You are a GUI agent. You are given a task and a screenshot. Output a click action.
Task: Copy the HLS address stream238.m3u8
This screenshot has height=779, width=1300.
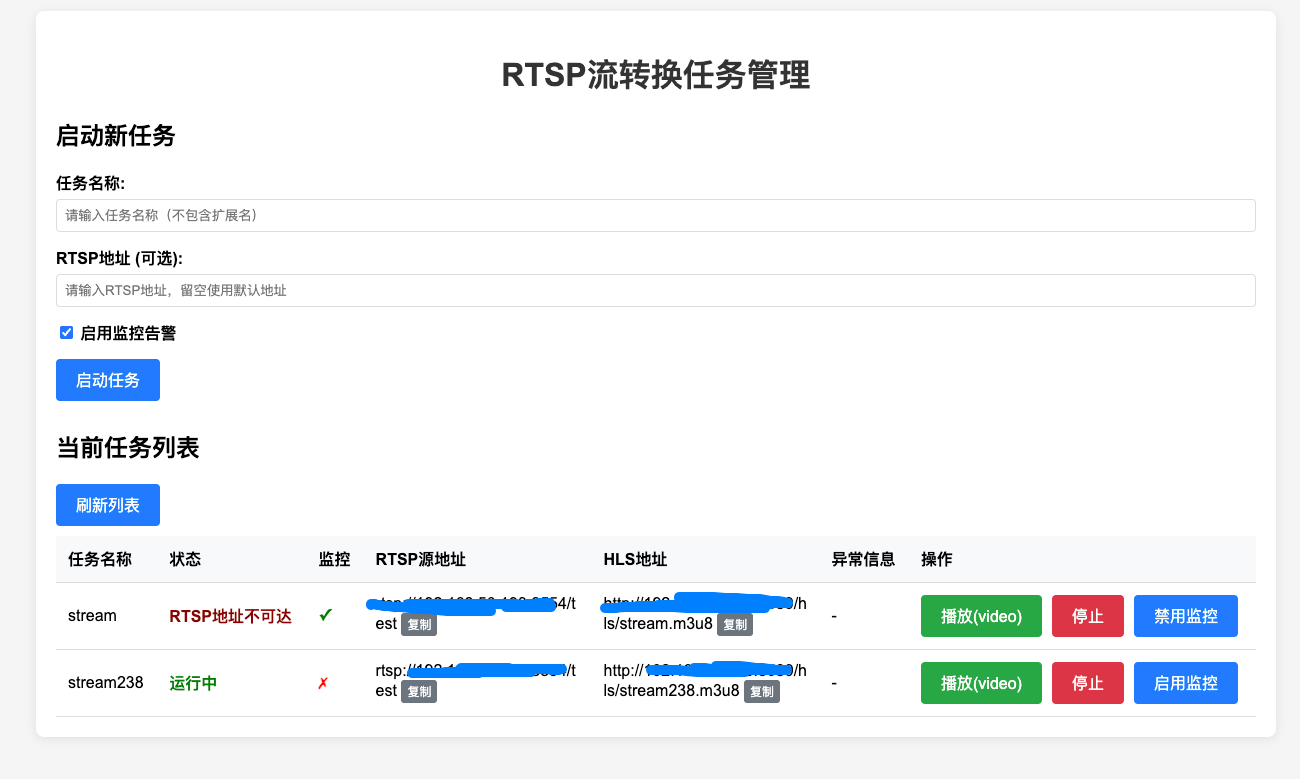pos(762,692)
